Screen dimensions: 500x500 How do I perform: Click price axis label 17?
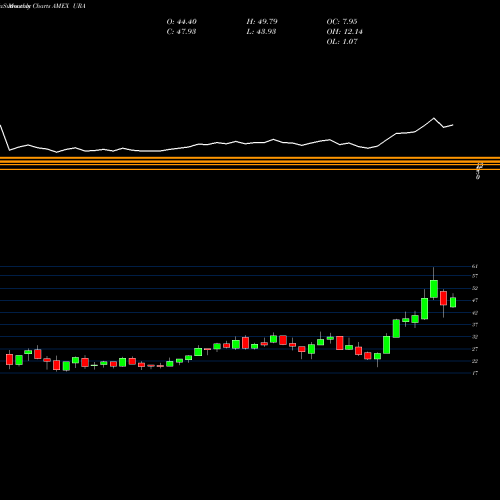click(475, 373)
